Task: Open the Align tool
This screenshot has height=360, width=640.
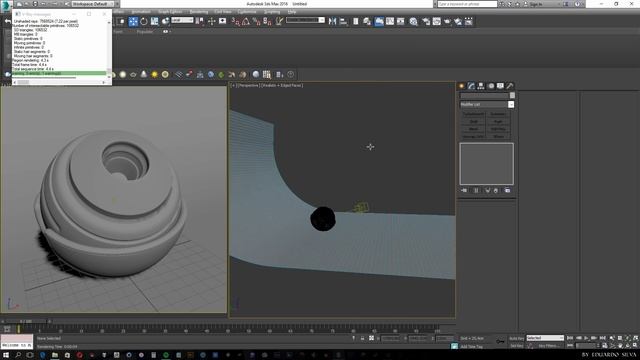Action: point(343,21)
